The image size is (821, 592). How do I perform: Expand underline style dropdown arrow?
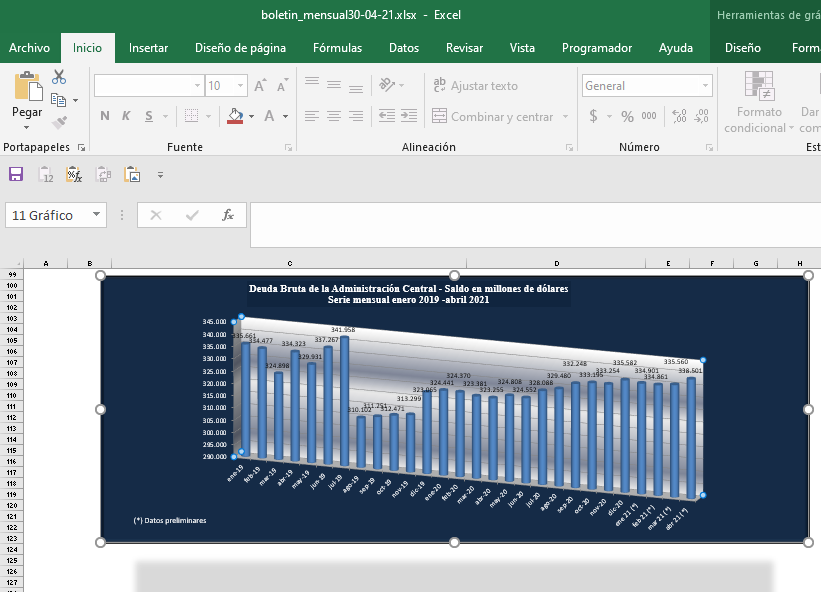pyautogui.click(x=165, y=116)
